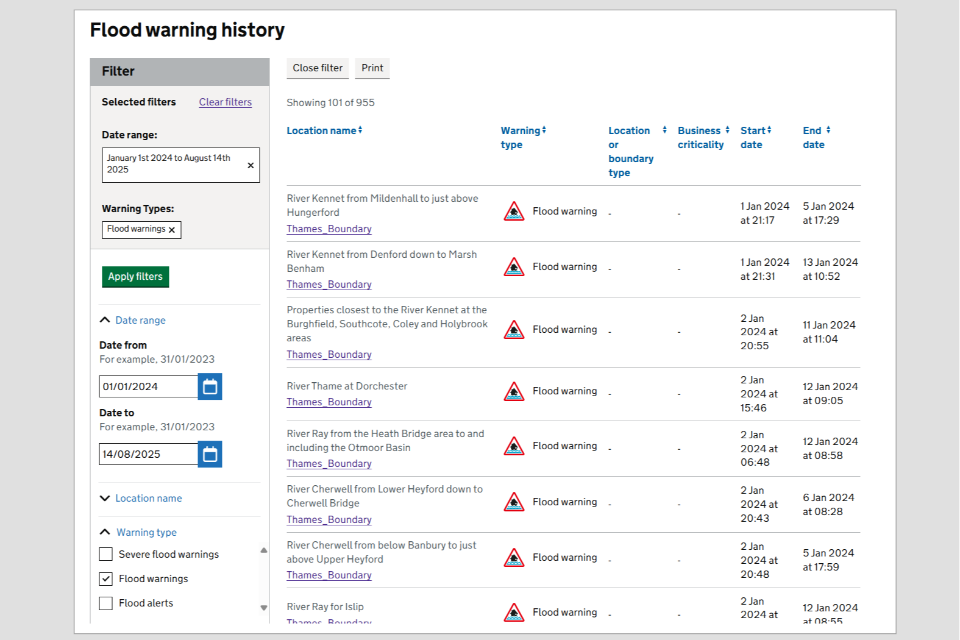Sort by Warning type column header
This screenshot has width=960, height=640.
click(521, 137)
